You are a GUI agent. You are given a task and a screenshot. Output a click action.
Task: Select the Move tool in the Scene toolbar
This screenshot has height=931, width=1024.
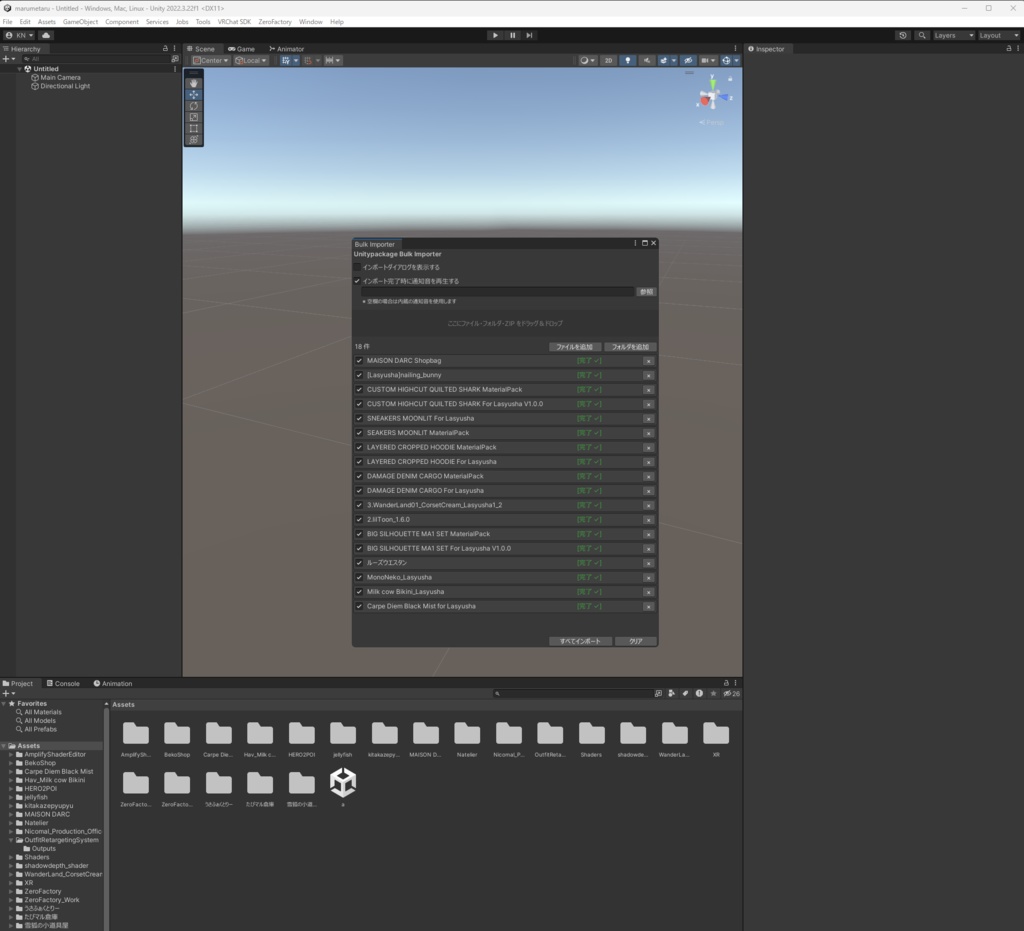[x=193, y=94]
